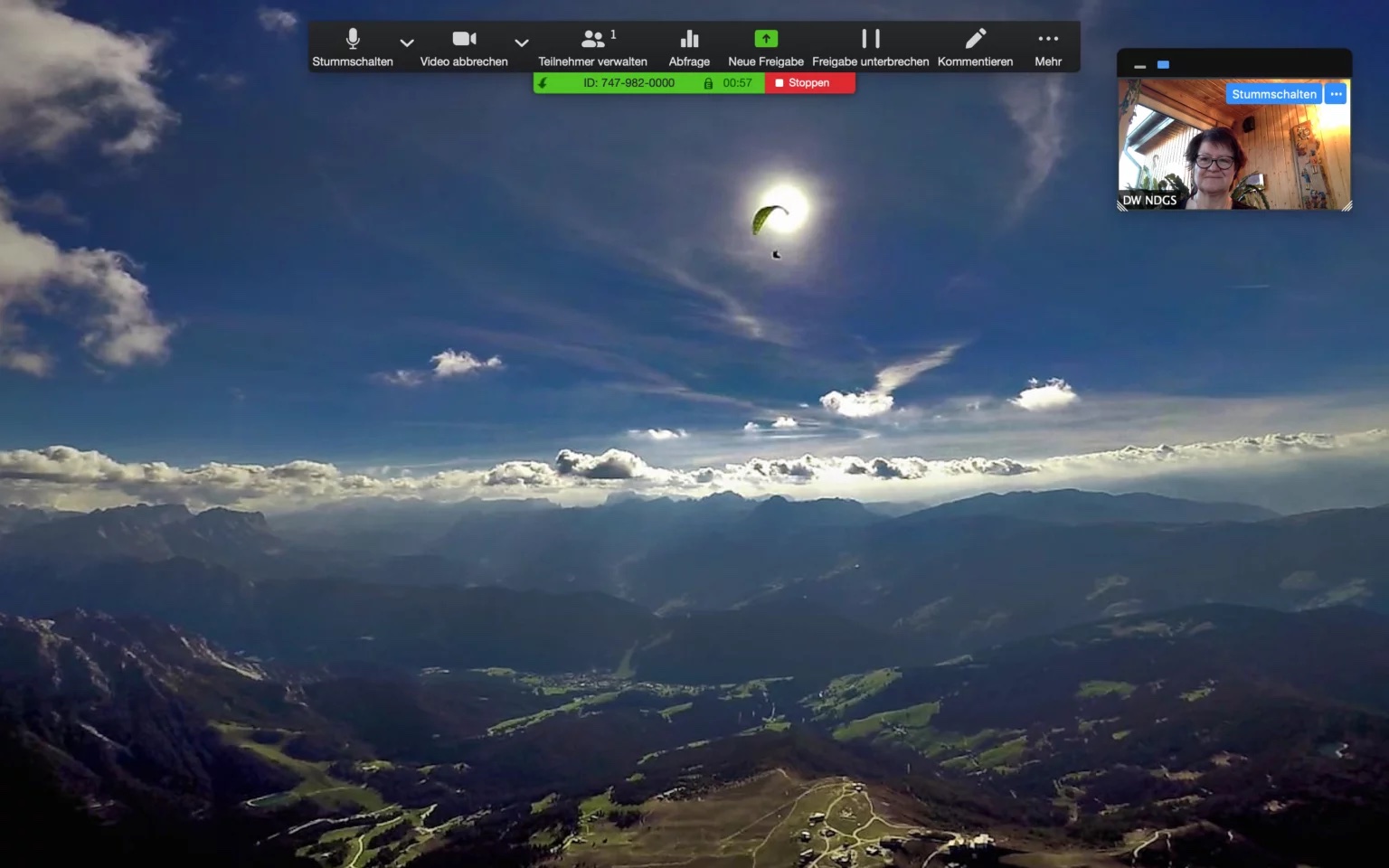Image resolution: width=1389 pixels, height=868 pixels.
Task: Mute the microphone via Stummschalten icon
Action: click(x=353, y=40)
